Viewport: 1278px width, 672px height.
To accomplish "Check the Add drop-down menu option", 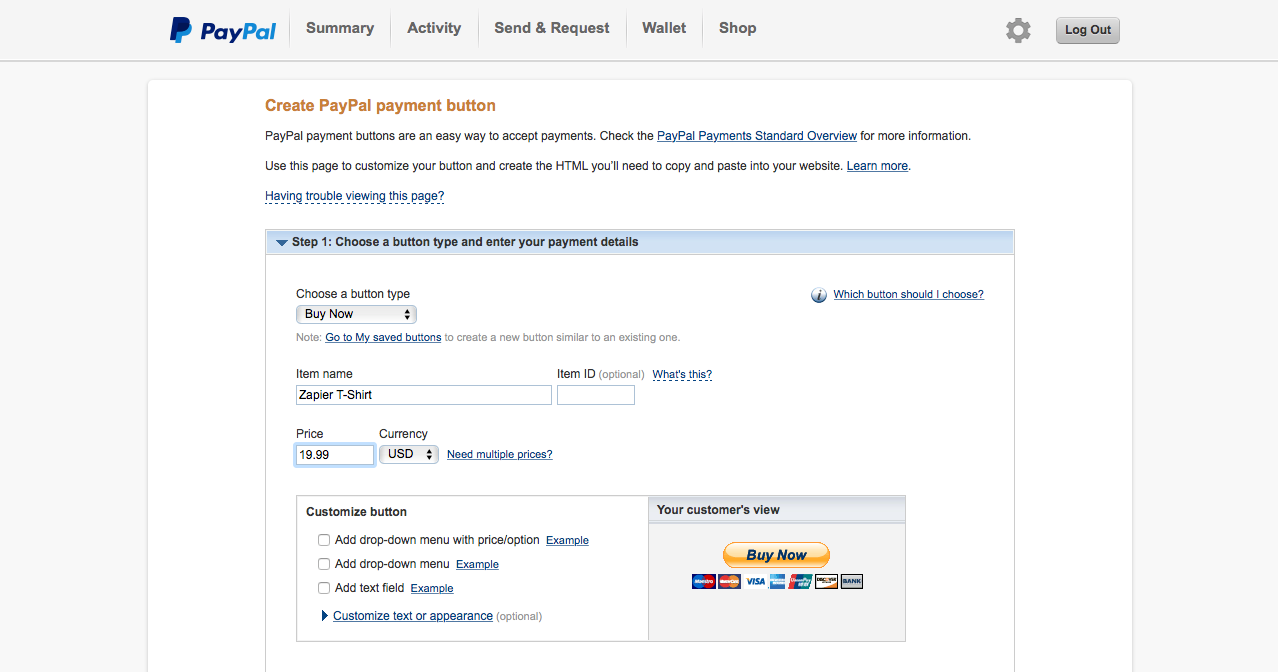I will (324, 564).
